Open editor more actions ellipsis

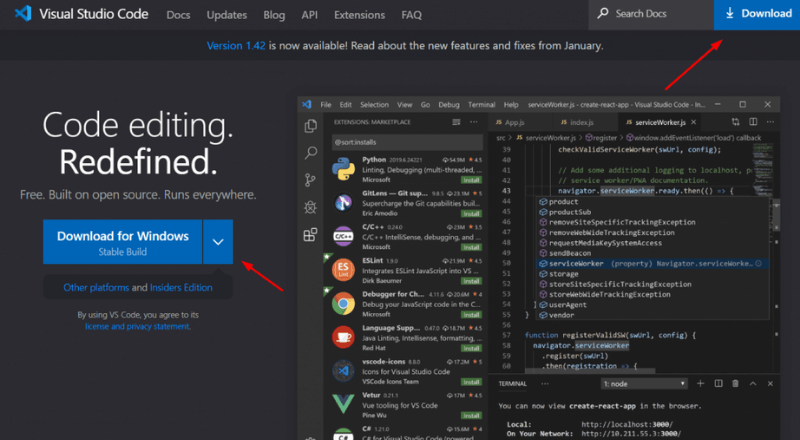tap(770, 122)
